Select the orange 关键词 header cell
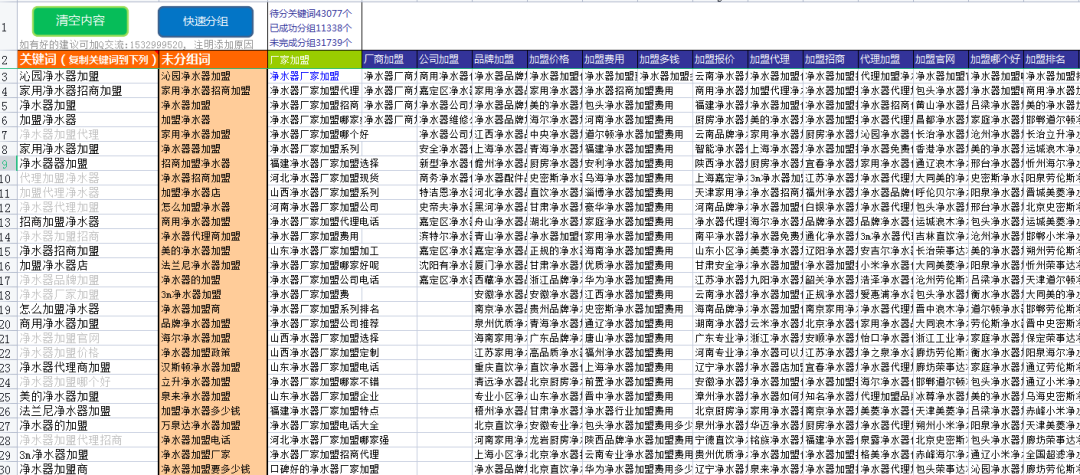This screenshot has width=1080, height=475. (88, 60)
